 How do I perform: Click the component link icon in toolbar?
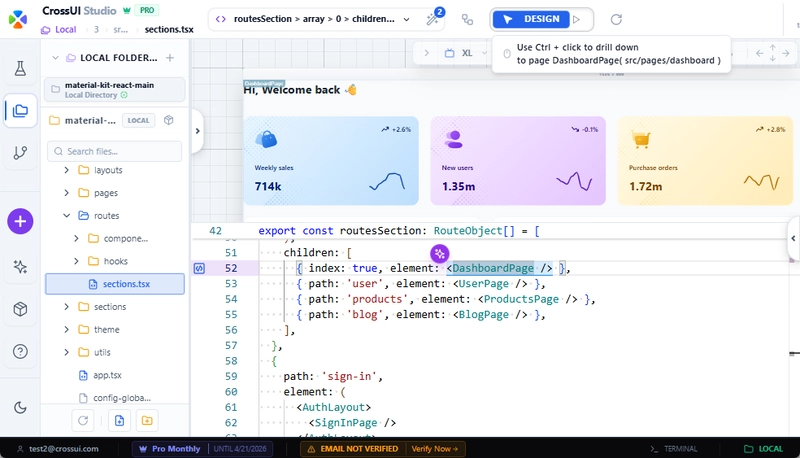(x=467, y=19)
